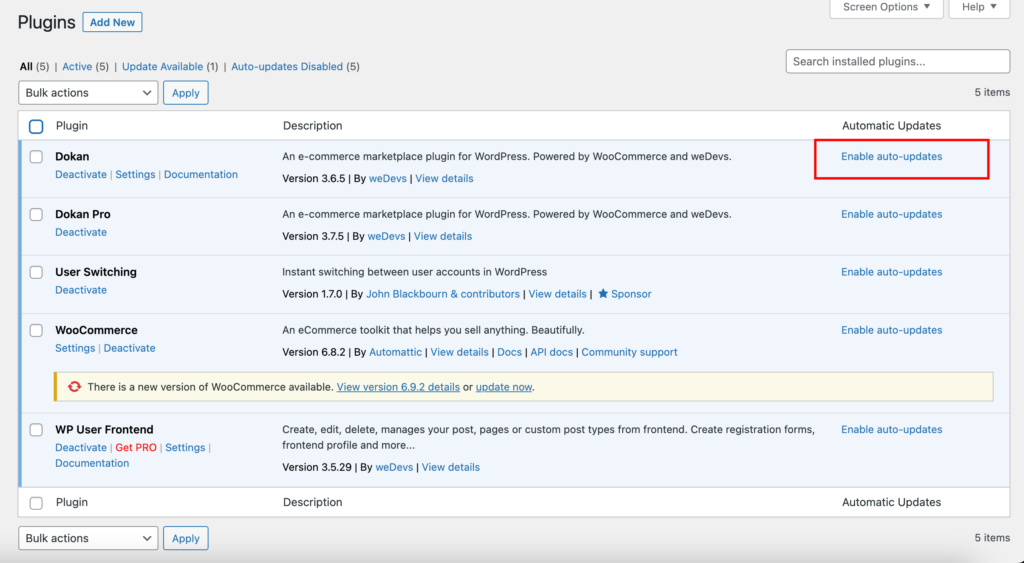The height and width of the screenshot is (563, 1024).
Task: Open the bottom Bulk actions dropdown
Action: [88, 538]
